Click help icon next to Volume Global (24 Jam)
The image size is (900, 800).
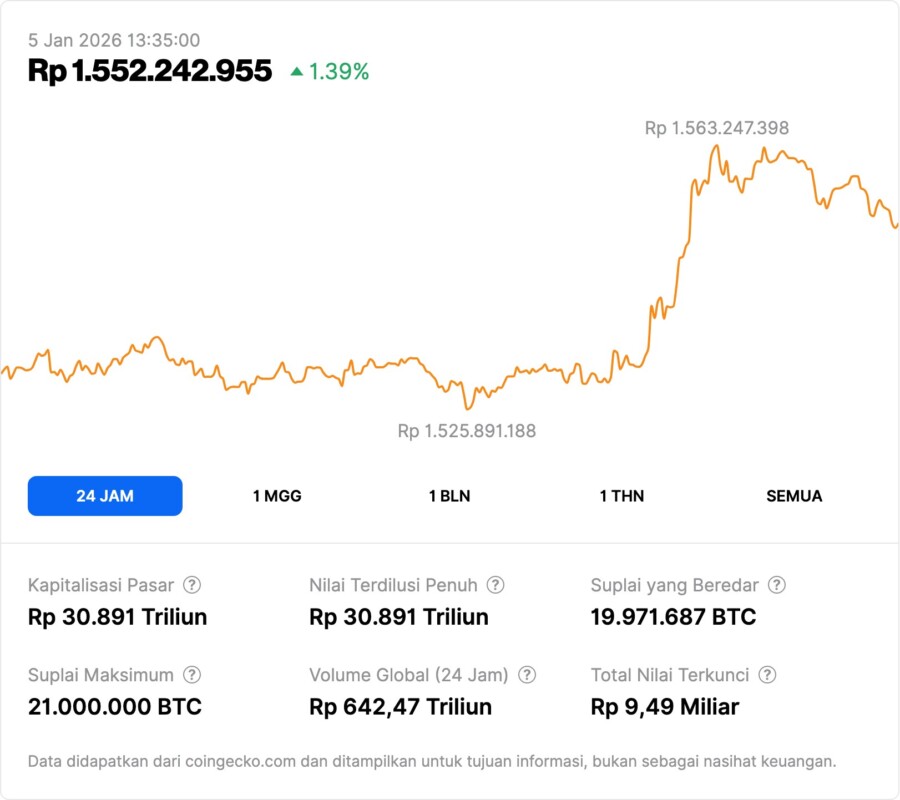[527, 675]
